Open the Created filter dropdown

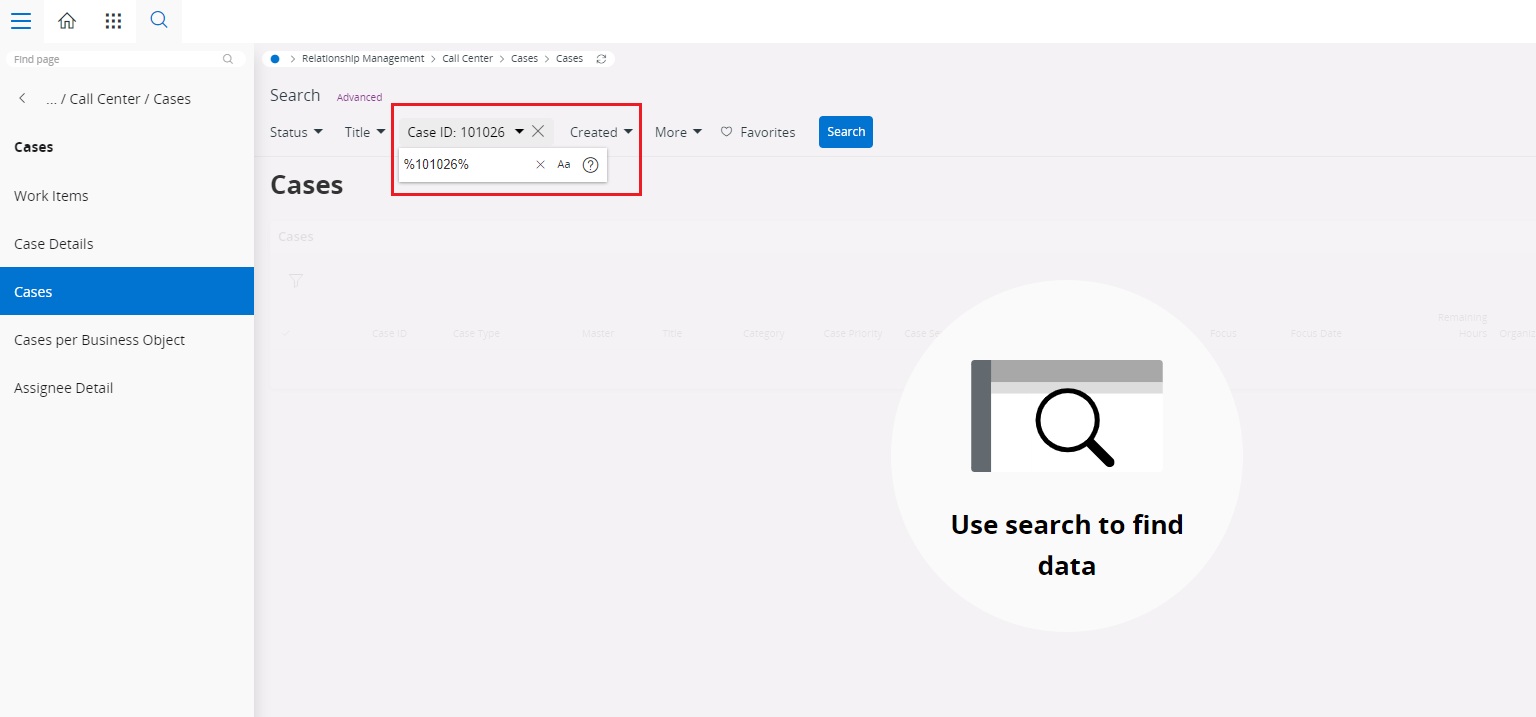tap(601, 132)
